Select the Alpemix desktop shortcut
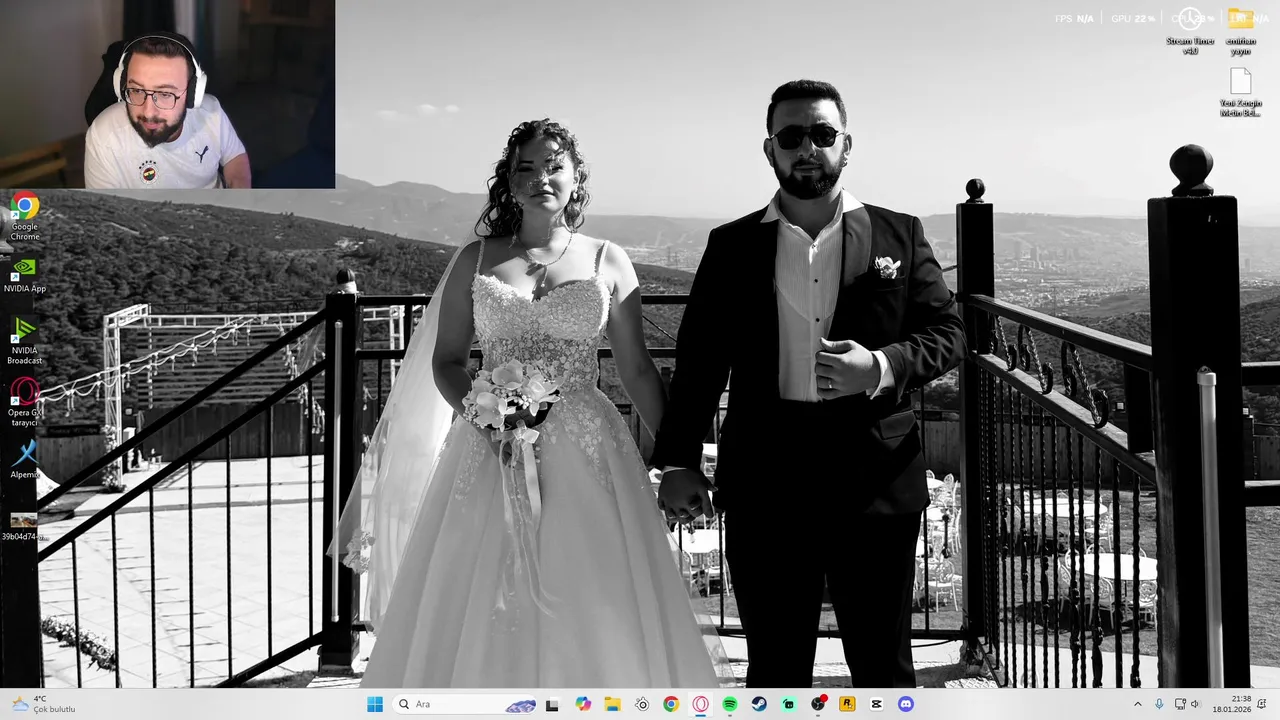The width and height of the screenshot is (1280, 720). [x=24, y=460]
